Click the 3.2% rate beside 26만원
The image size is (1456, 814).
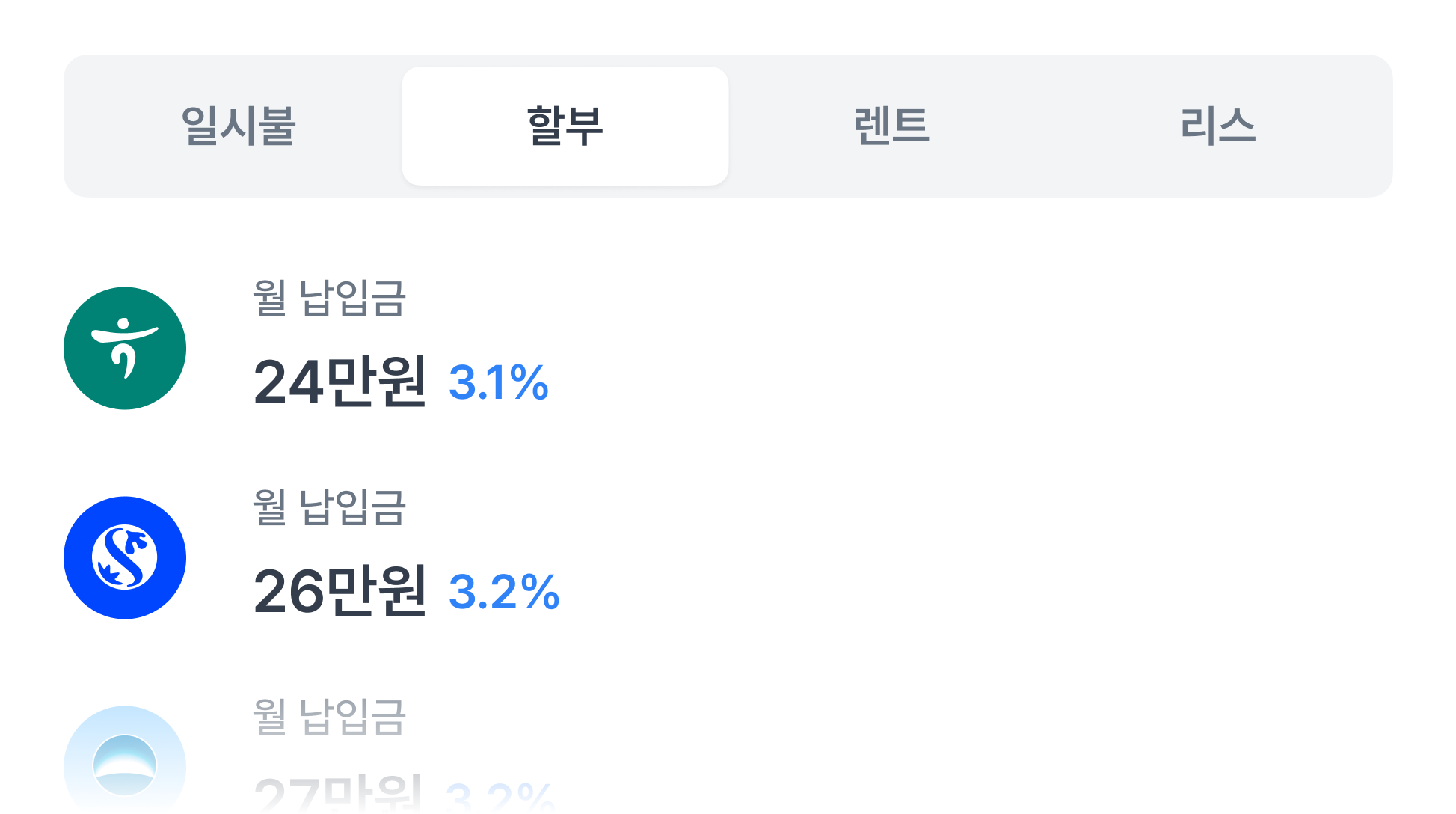[x=504, y=593]
